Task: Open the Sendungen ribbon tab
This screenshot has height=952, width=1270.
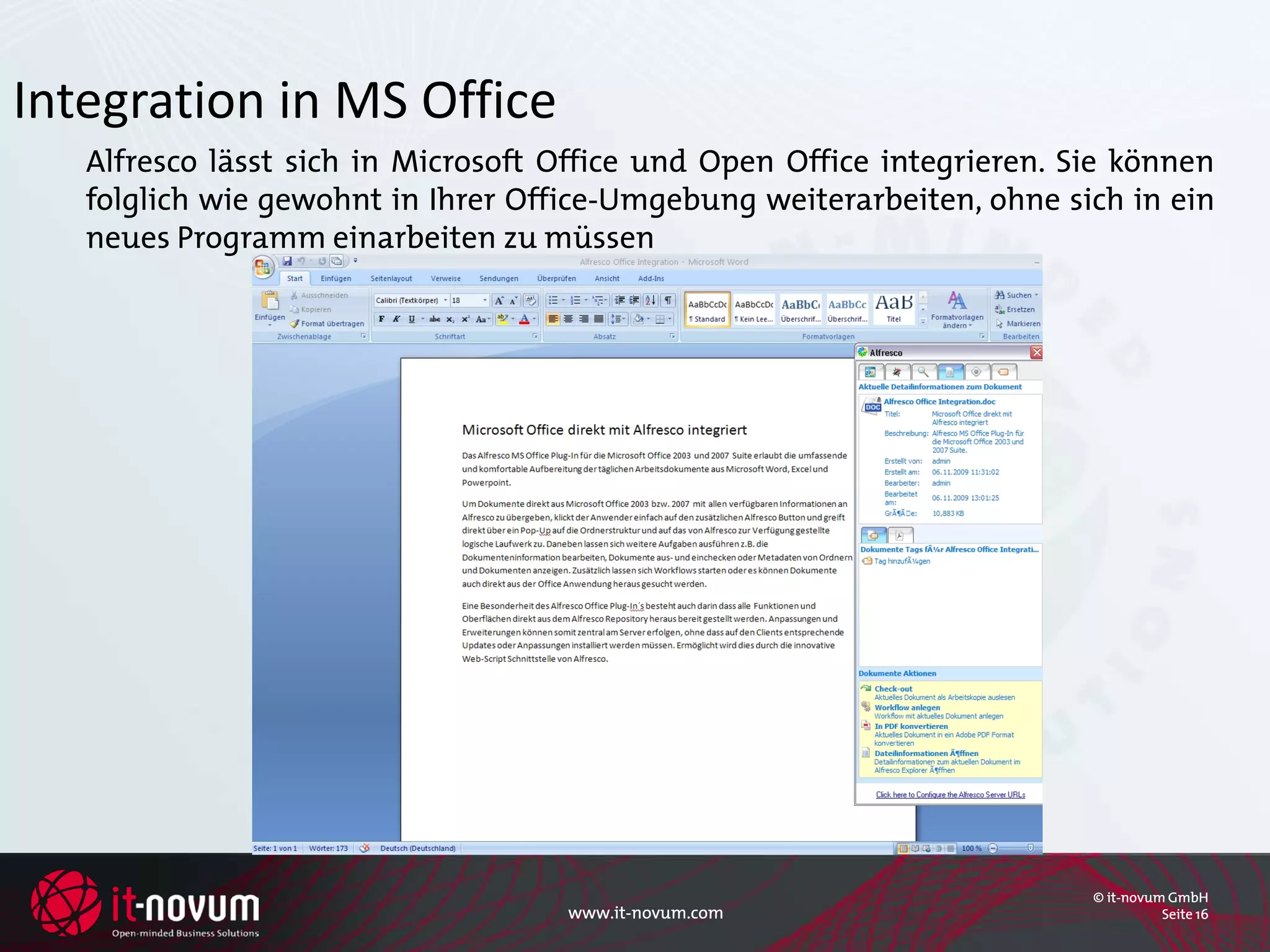Action: [499, 279]
